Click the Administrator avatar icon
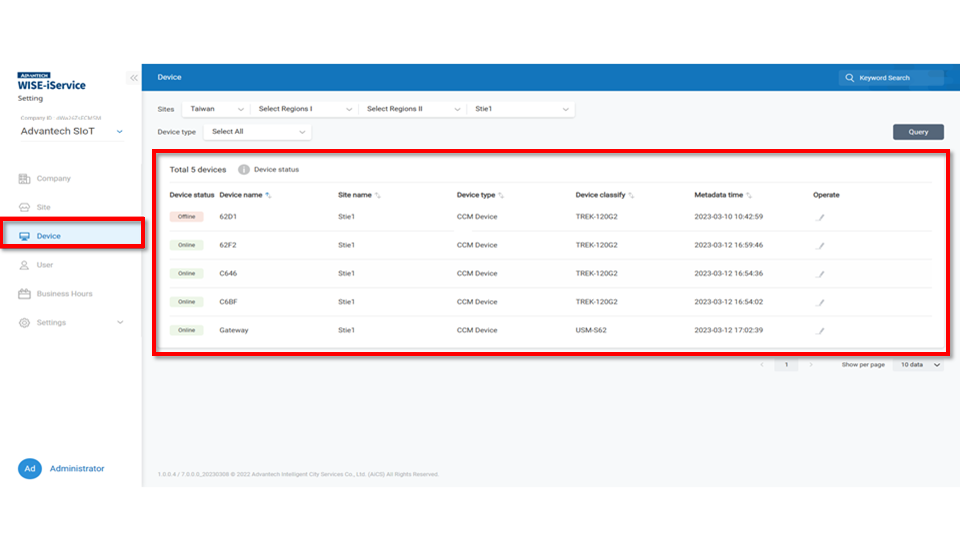The width and height of the screenshot is (960, 540). coord(30,469)
